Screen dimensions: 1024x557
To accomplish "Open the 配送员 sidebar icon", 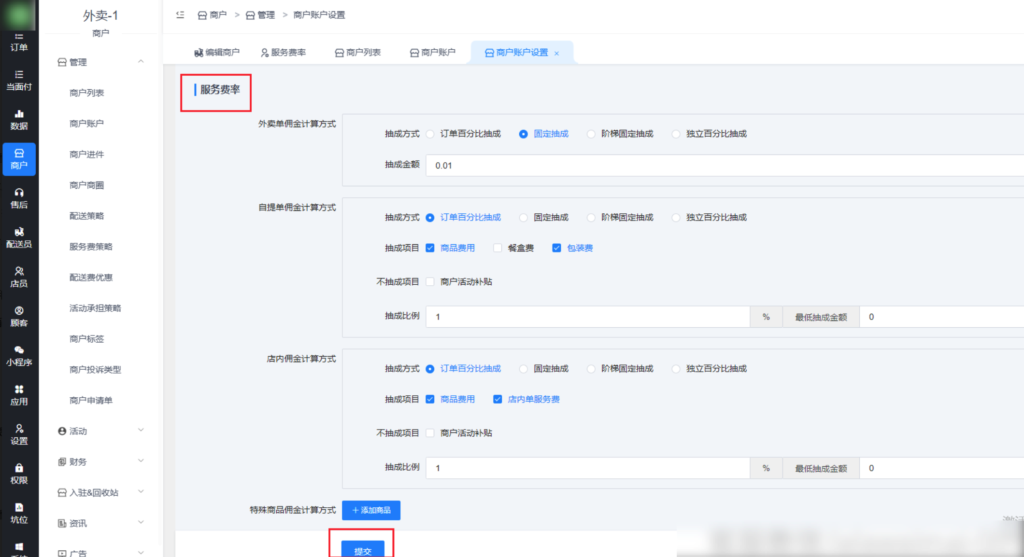I will (19, 237).
